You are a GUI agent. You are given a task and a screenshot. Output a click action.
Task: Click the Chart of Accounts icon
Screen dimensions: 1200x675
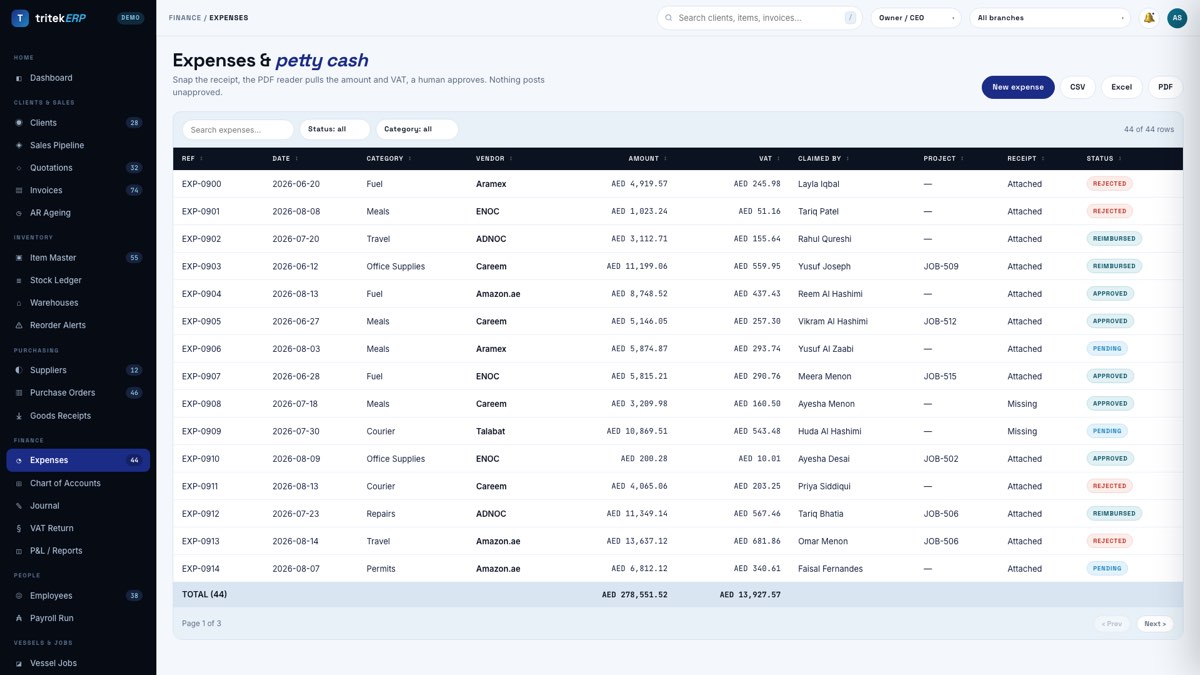point(19,483)
